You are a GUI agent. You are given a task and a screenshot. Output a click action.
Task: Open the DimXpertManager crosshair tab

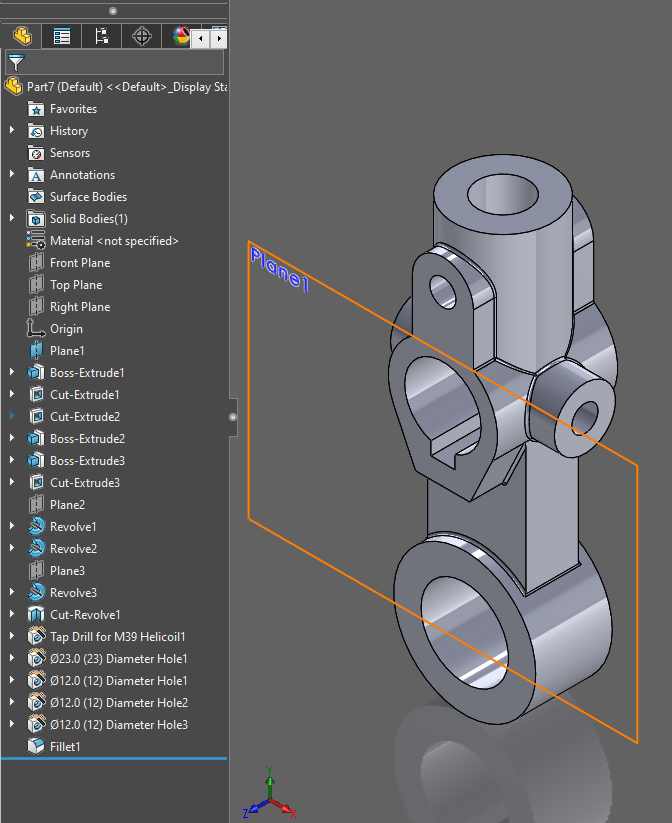coord(142,37)
